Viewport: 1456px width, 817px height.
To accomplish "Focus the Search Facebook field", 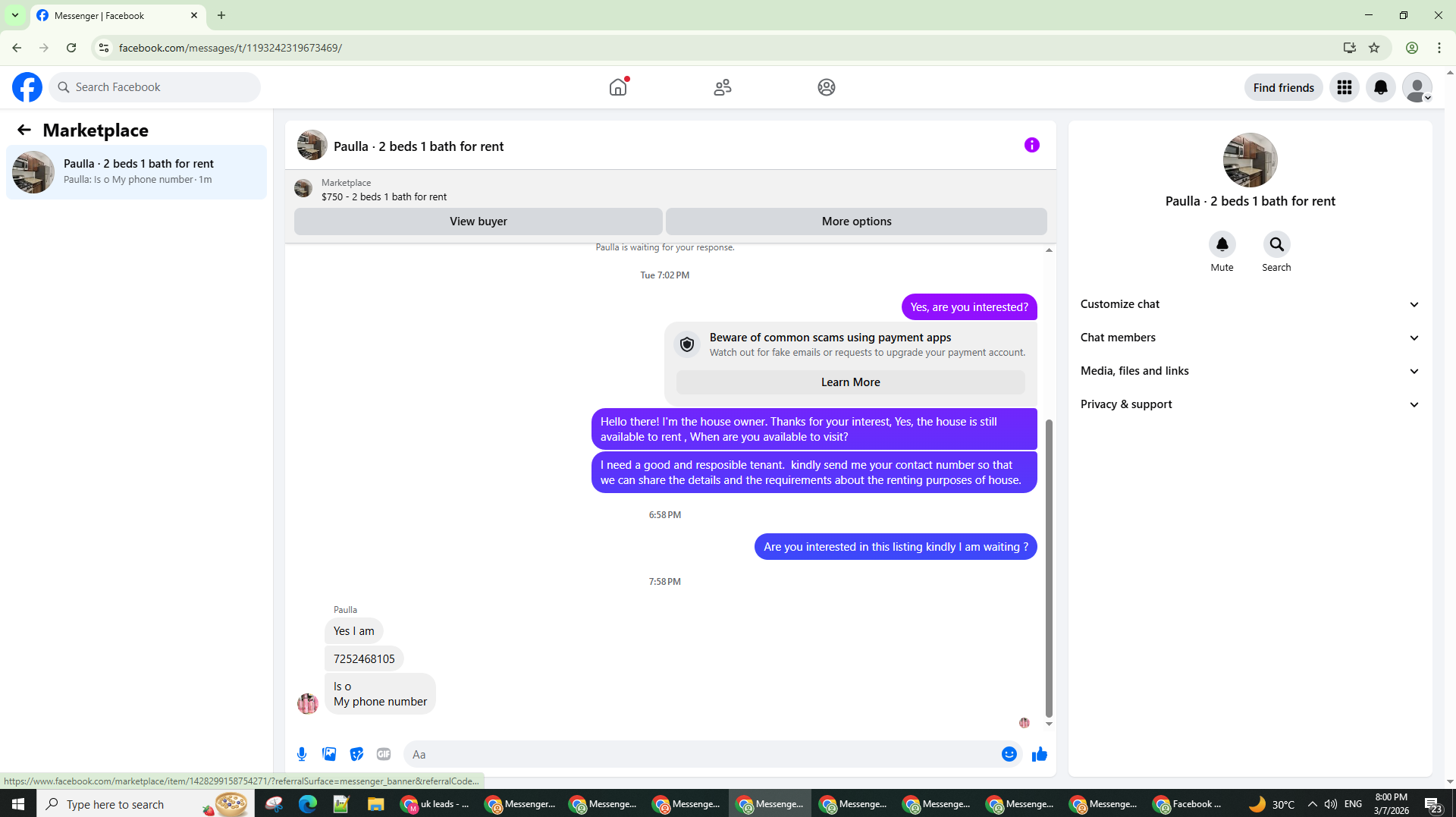I will [155, 87].
